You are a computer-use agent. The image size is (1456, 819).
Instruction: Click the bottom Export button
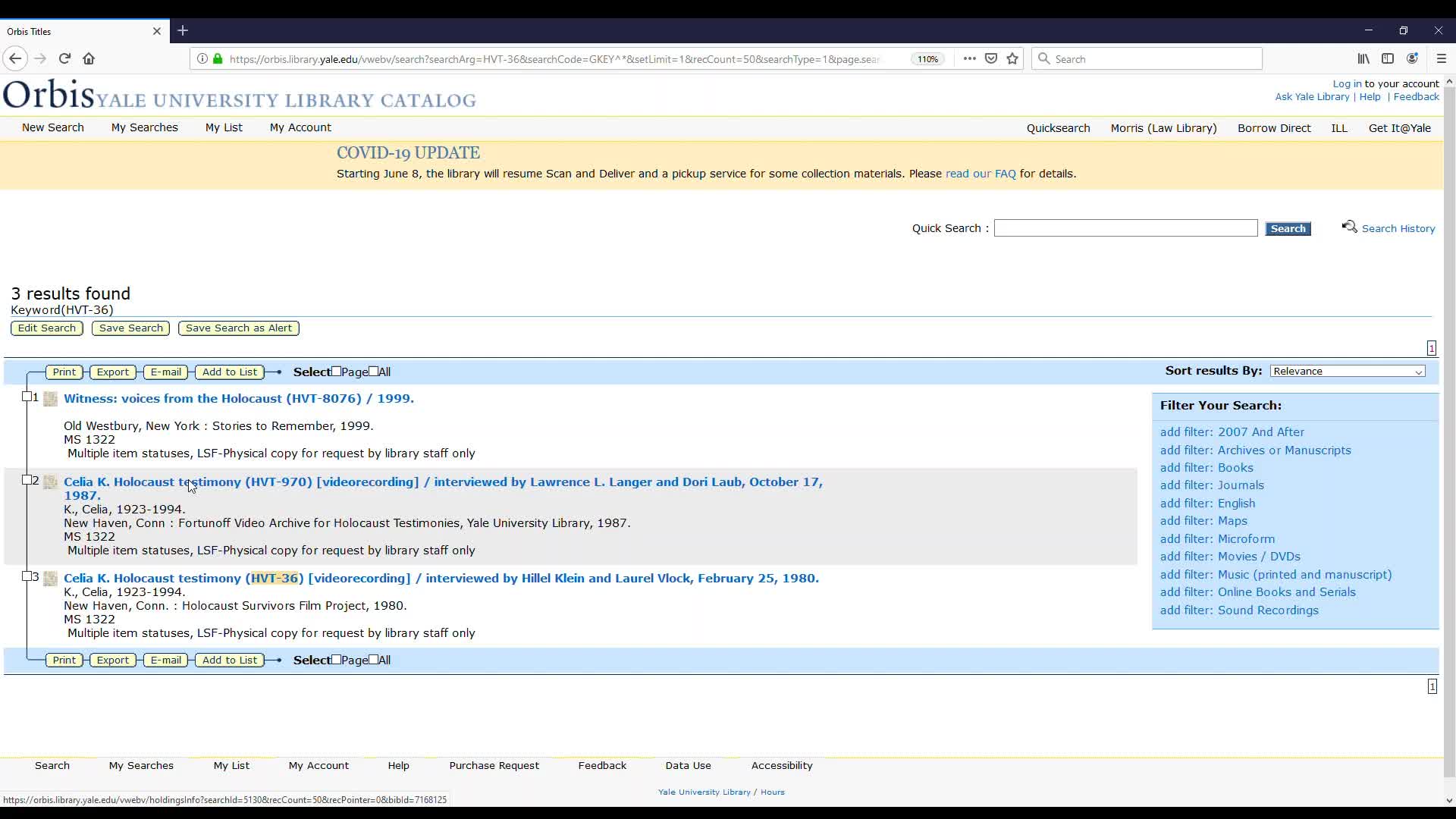point(113,661)
